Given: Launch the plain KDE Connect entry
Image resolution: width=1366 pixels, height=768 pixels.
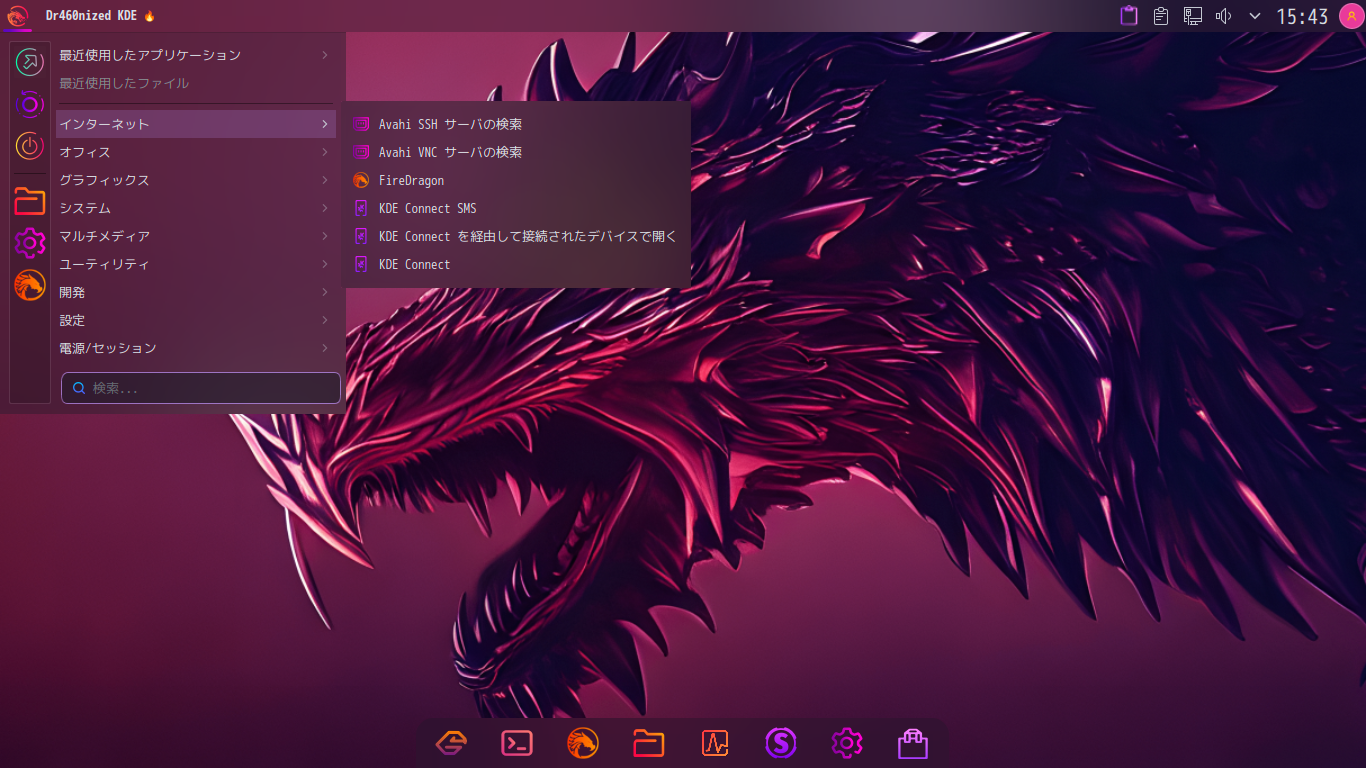Looking at the screenshot, I should [518, 264].
